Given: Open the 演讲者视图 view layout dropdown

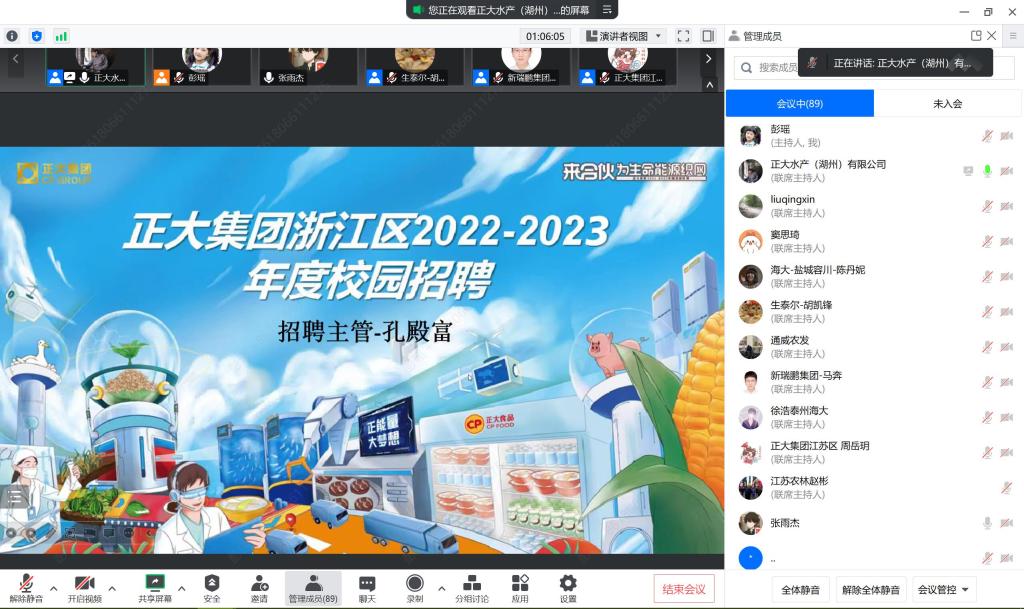Looking at the screenshot, I should tap(625, 36).
